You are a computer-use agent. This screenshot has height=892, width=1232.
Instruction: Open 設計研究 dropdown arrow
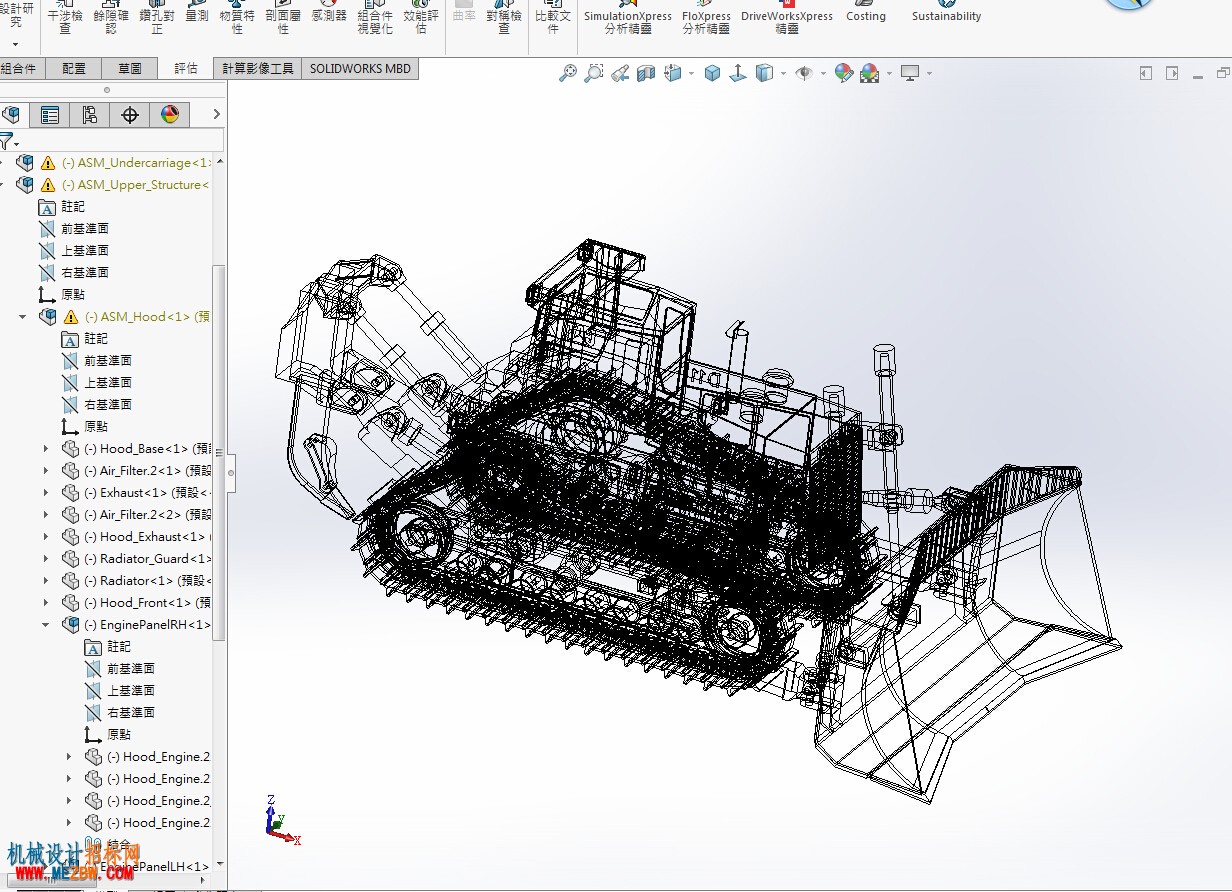15,44
